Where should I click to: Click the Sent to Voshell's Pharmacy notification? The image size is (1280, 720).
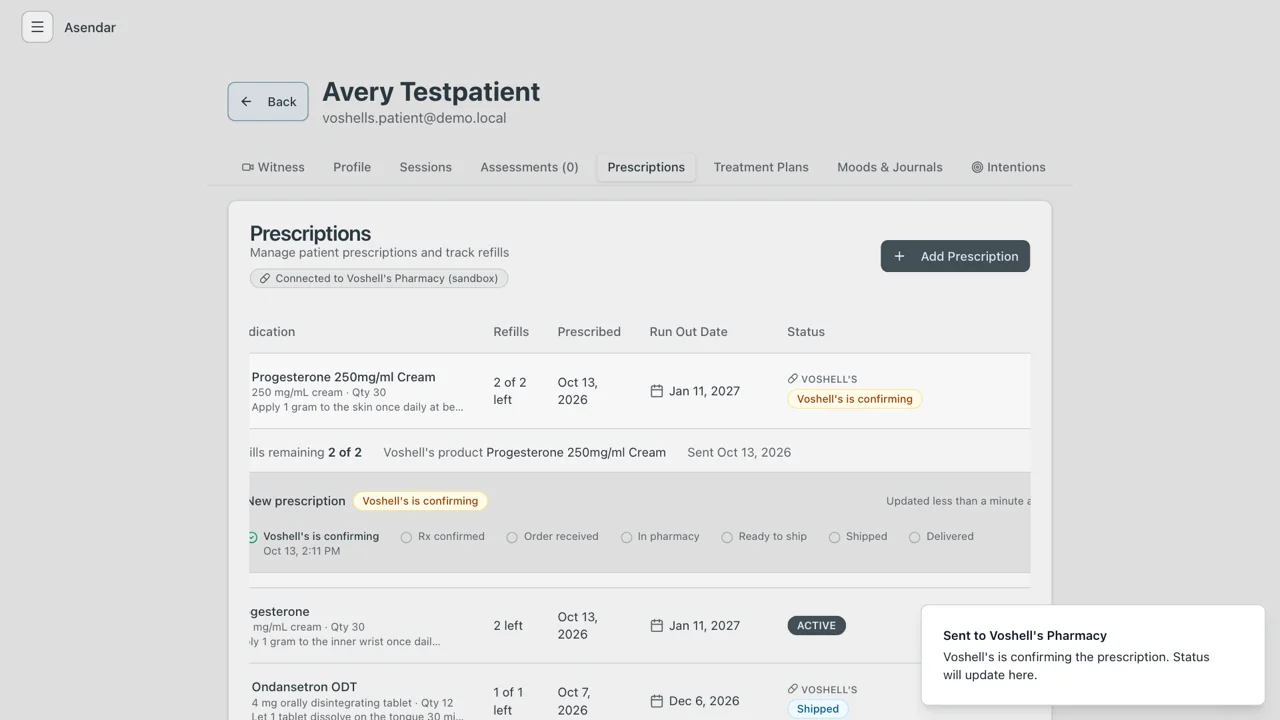(x=1093, y=655)
